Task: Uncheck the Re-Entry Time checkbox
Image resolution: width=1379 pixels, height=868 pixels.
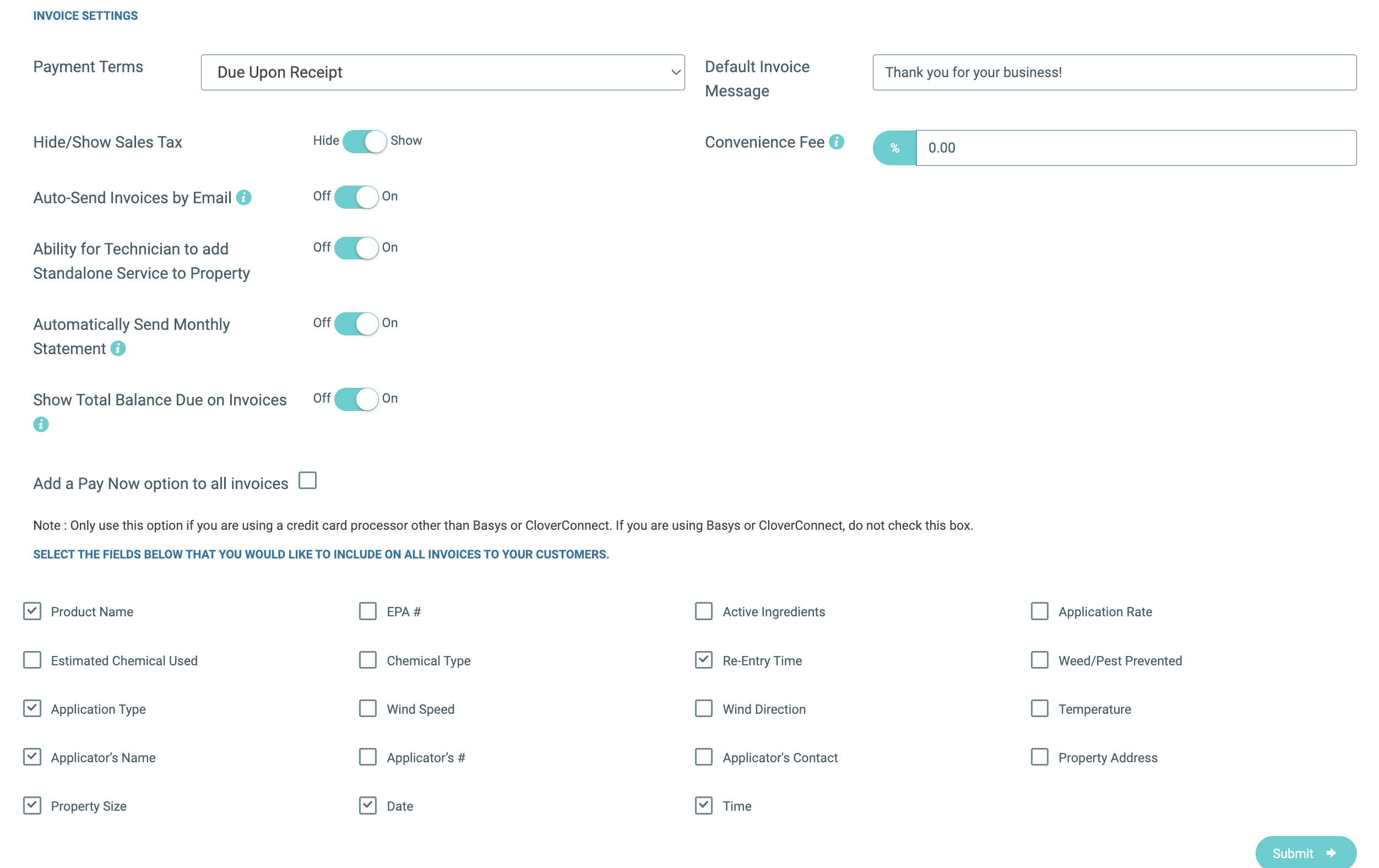Action: (x=703, y=660)
